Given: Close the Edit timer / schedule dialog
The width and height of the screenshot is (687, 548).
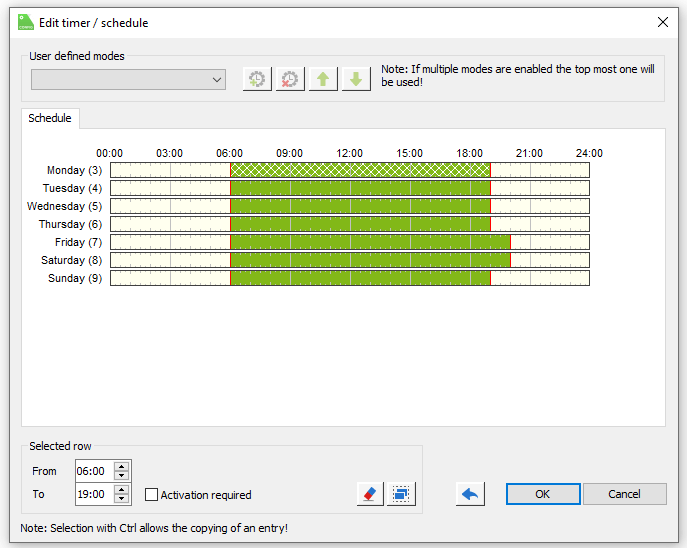Looking at the screenshot, I should tap(663, 22).
